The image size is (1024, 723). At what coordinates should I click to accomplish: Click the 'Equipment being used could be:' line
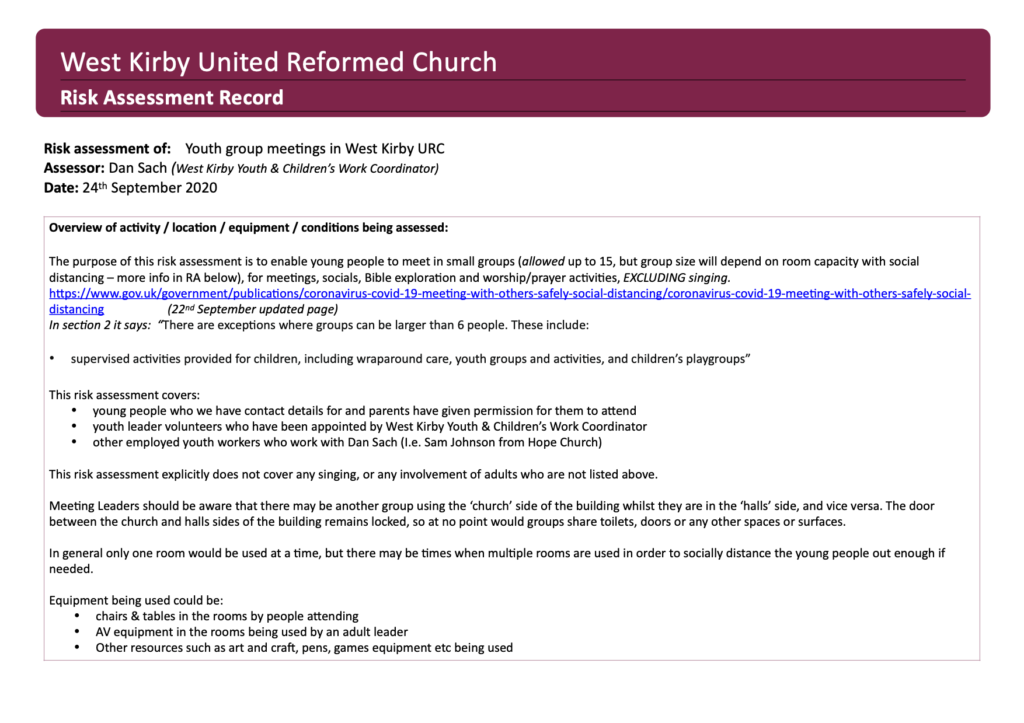coord(136,600)
